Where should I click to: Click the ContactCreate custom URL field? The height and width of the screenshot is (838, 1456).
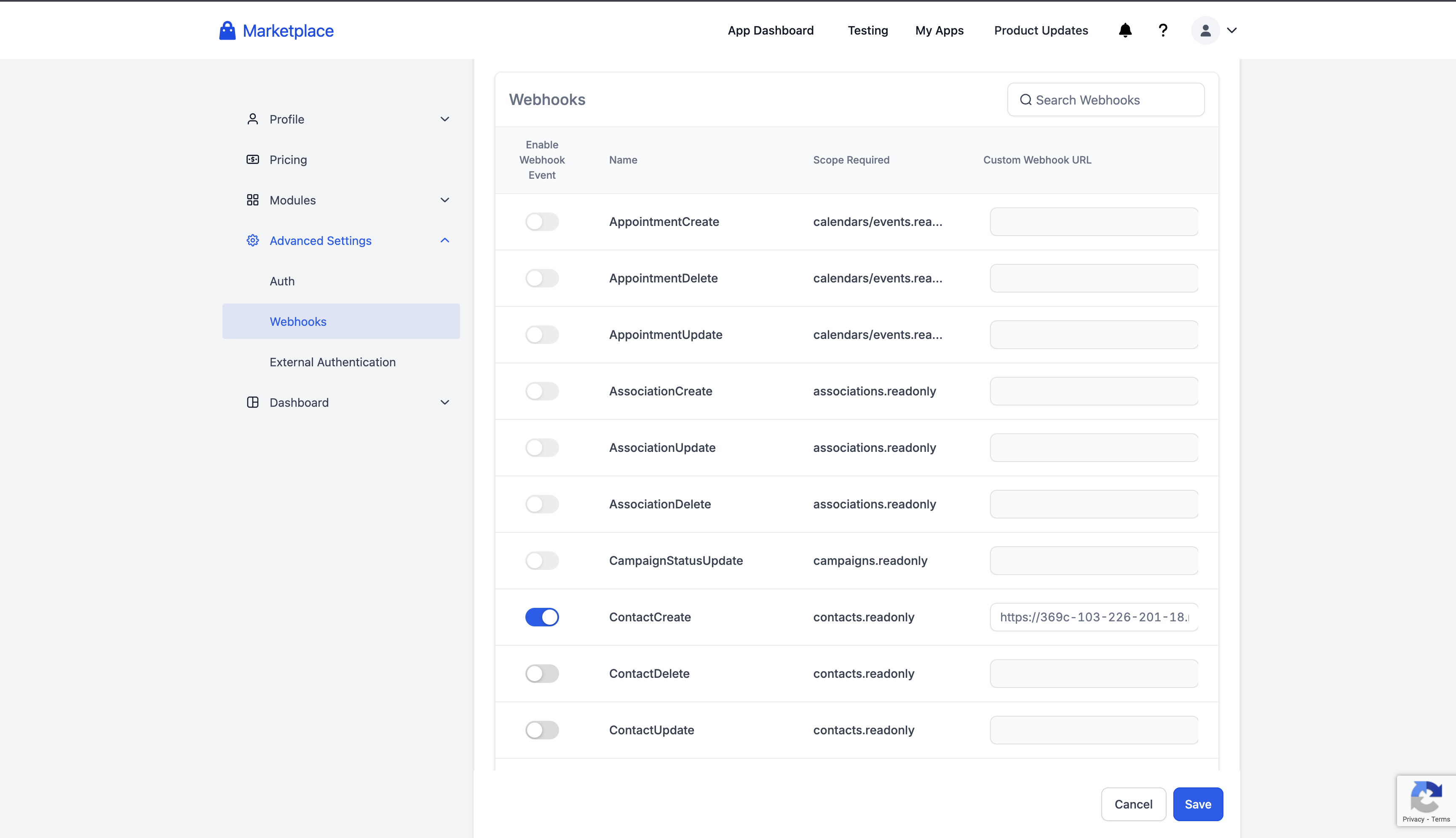click(1094, 617)
